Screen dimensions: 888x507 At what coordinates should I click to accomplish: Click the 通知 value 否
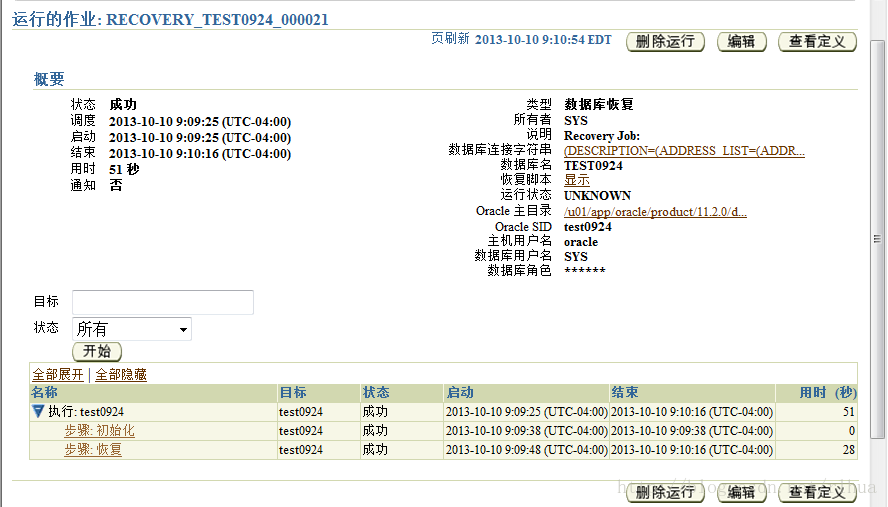(116, 185)
